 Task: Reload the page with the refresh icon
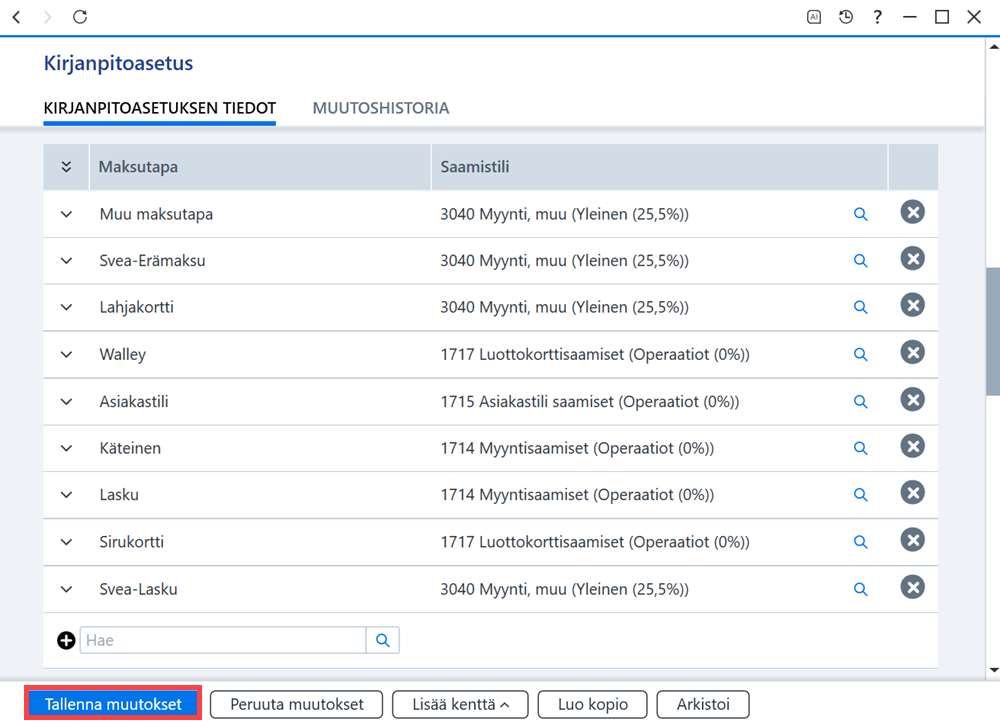[80, 17]
